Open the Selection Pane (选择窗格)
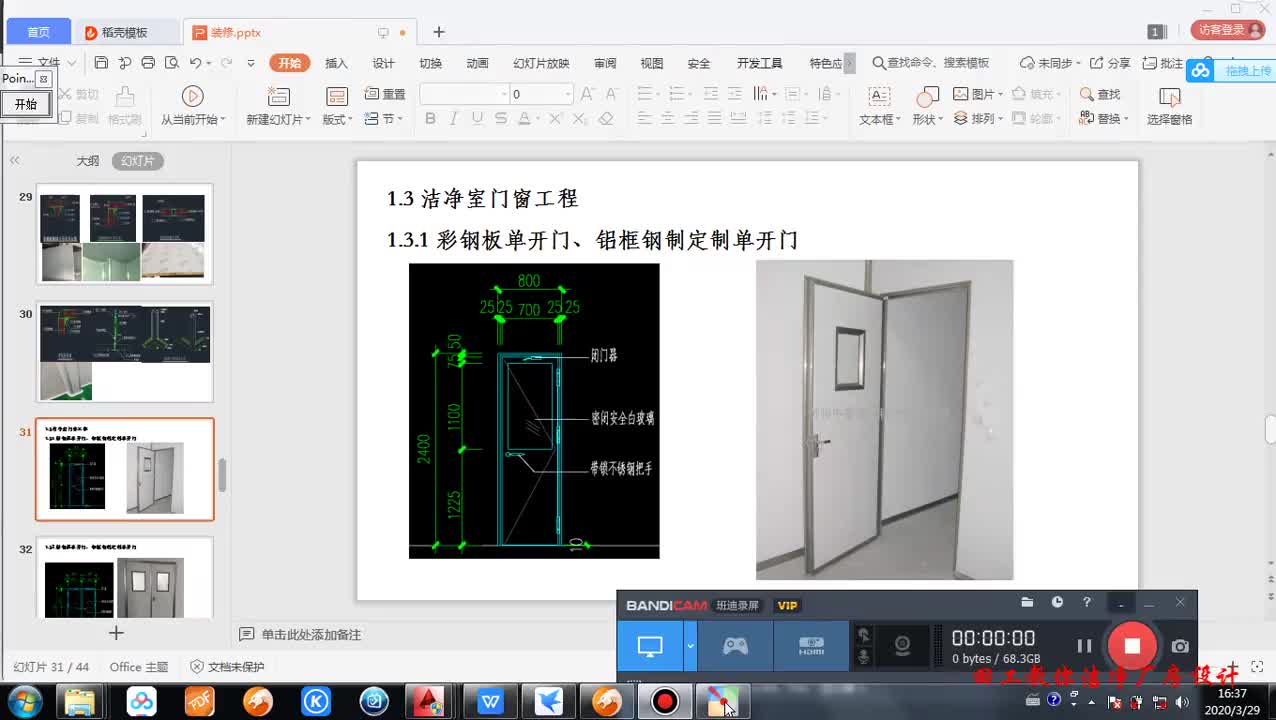This screenshot has height=720, width=1276. [x=1169, y=107]
